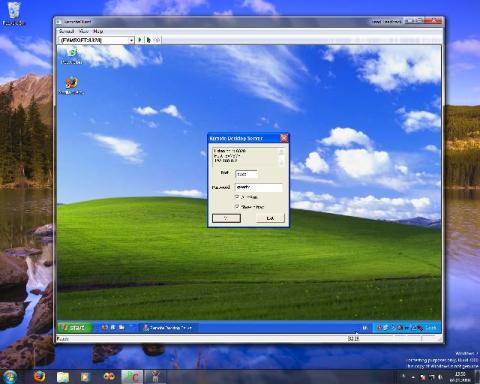Select the highlighted red-green taskbar app
Viewport: 480px width, 384px height.
[132, 377]
